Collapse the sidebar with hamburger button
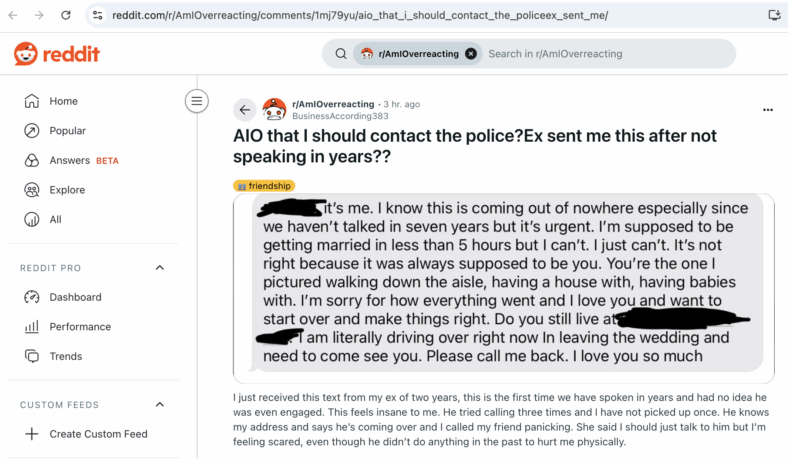This screenshot has height=459, width=788. coord(196,101)
